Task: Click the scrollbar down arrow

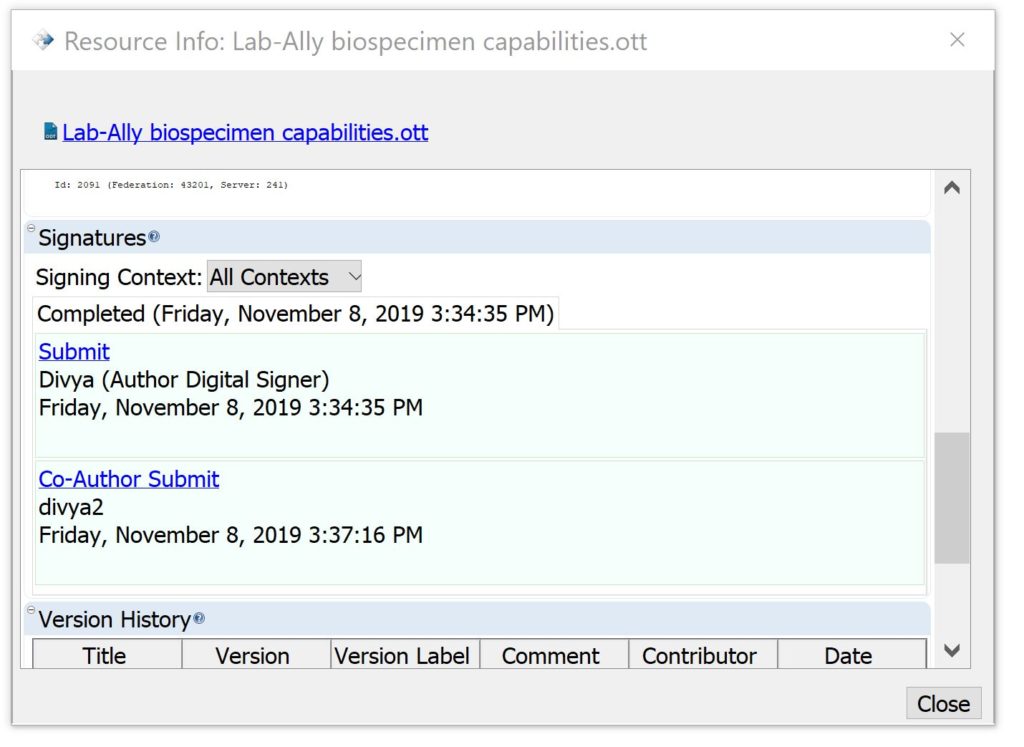Action: (x=952, y=651)
